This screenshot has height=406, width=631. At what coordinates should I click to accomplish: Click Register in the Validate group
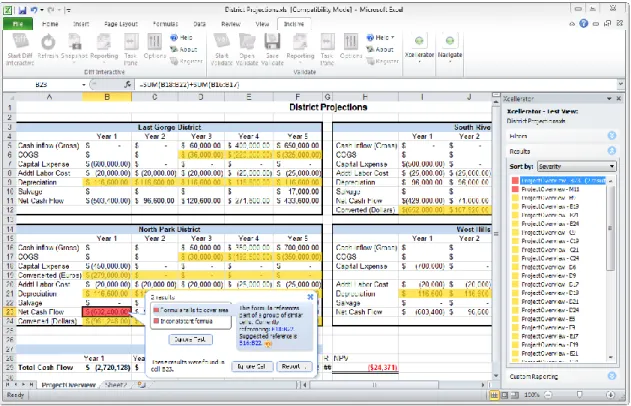(x=383, y=61)
